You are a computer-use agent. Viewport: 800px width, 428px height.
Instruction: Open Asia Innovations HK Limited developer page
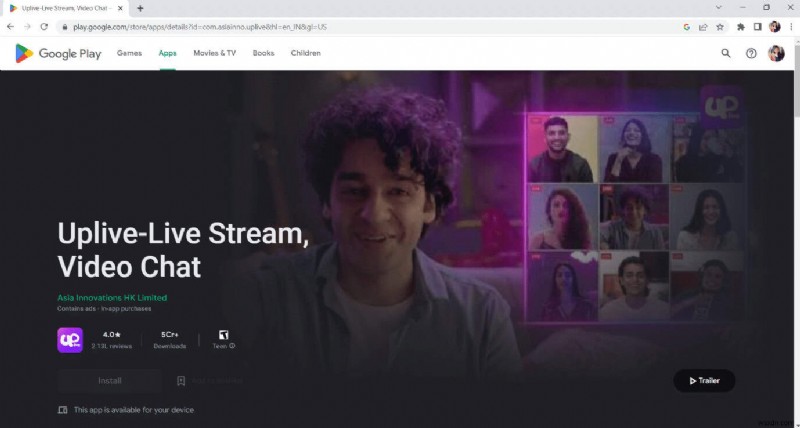click(x=112, y=297)
